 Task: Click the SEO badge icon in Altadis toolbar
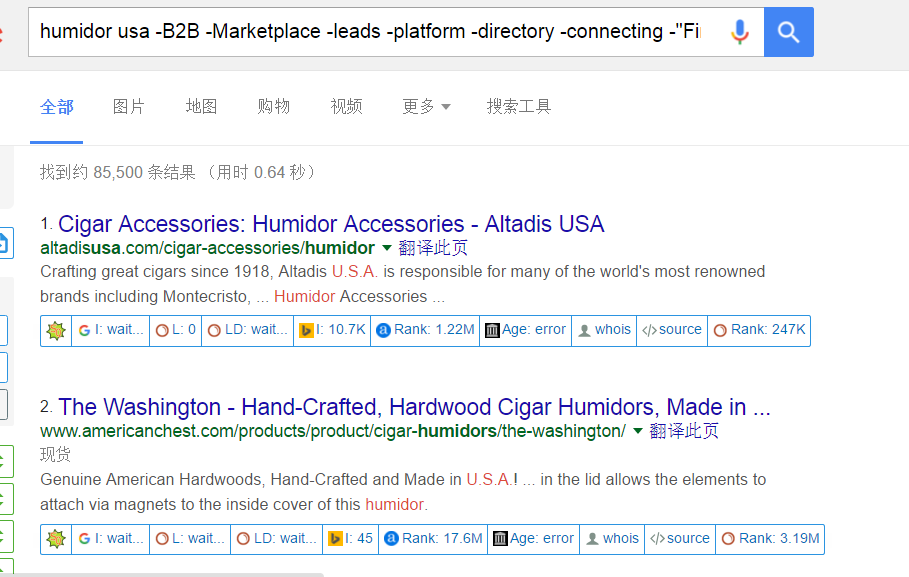pos(56,331)
